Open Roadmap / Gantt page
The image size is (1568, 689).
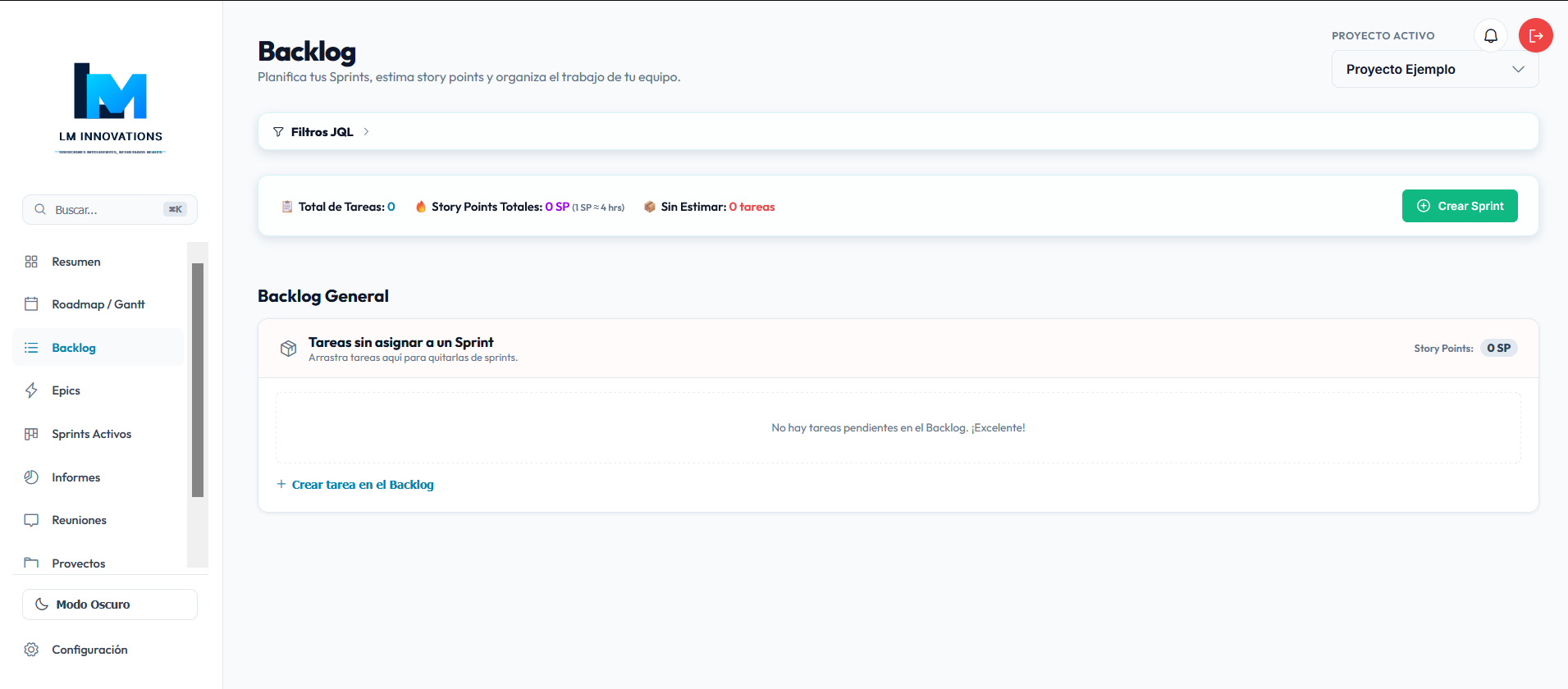point(98,304)
